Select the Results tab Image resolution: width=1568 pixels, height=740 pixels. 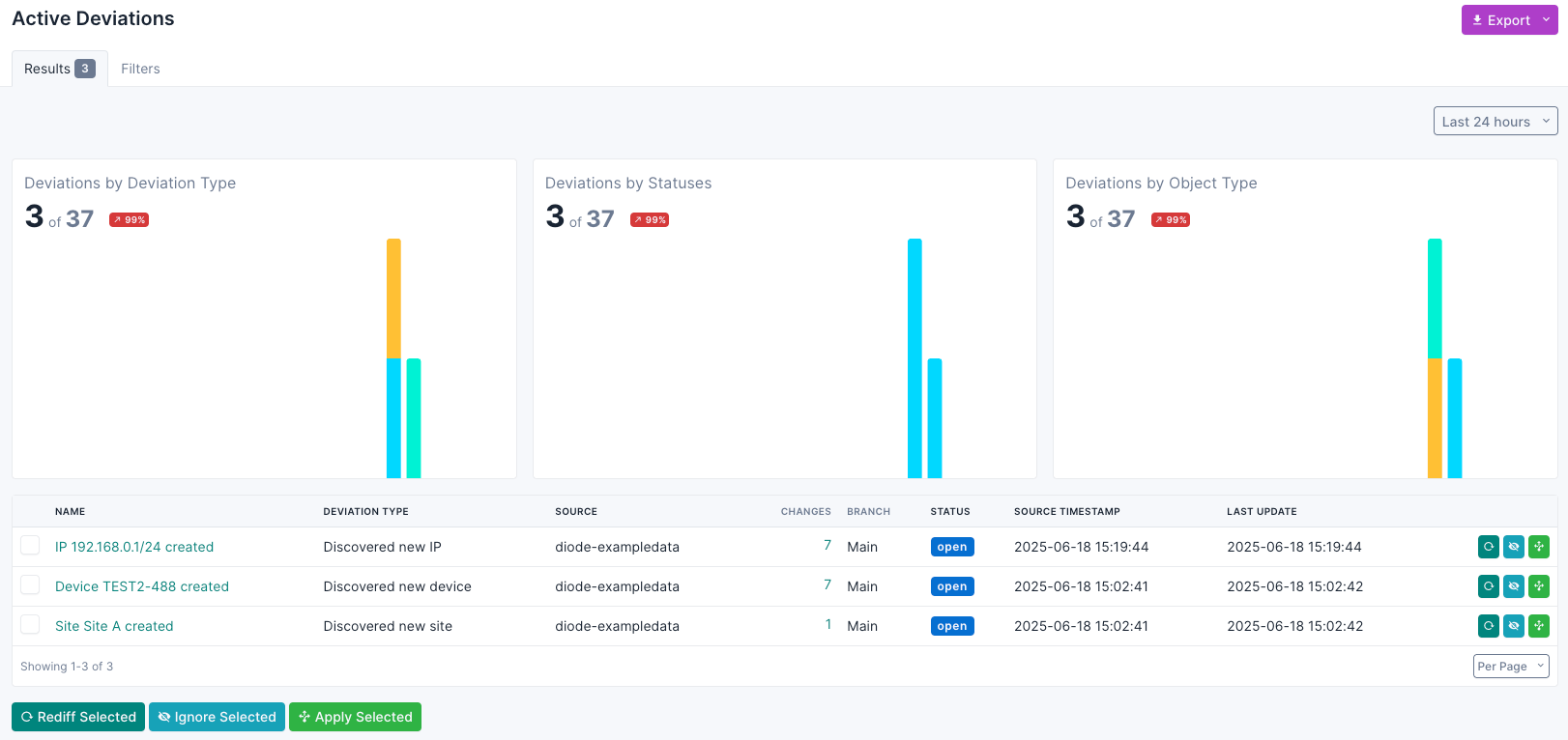[58, 69]
